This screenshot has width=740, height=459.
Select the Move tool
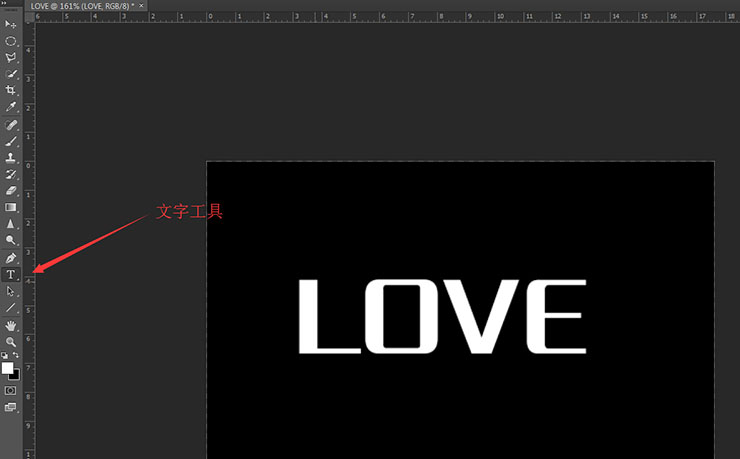pos(11,24)
